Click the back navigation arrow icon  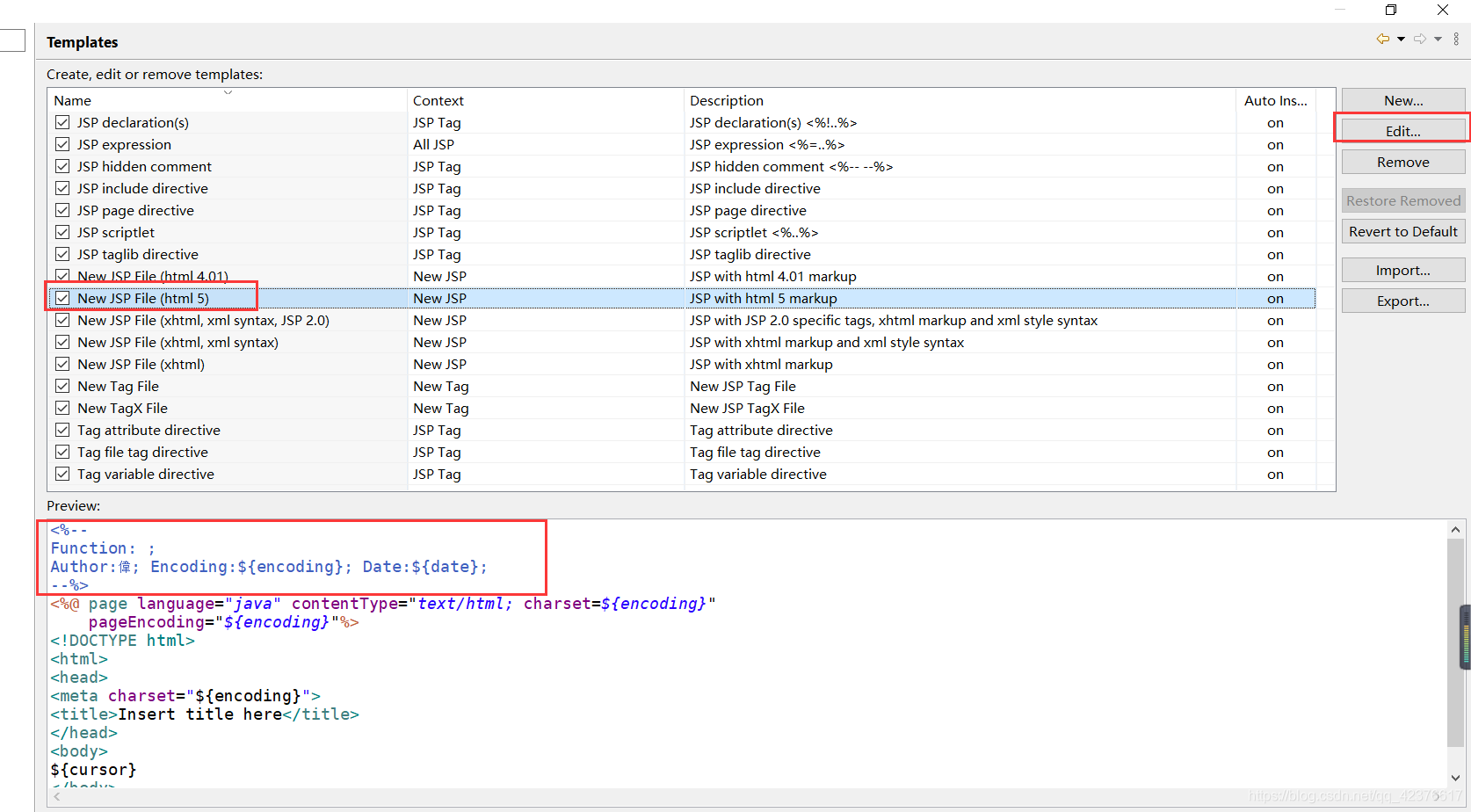pos(1383,39)
